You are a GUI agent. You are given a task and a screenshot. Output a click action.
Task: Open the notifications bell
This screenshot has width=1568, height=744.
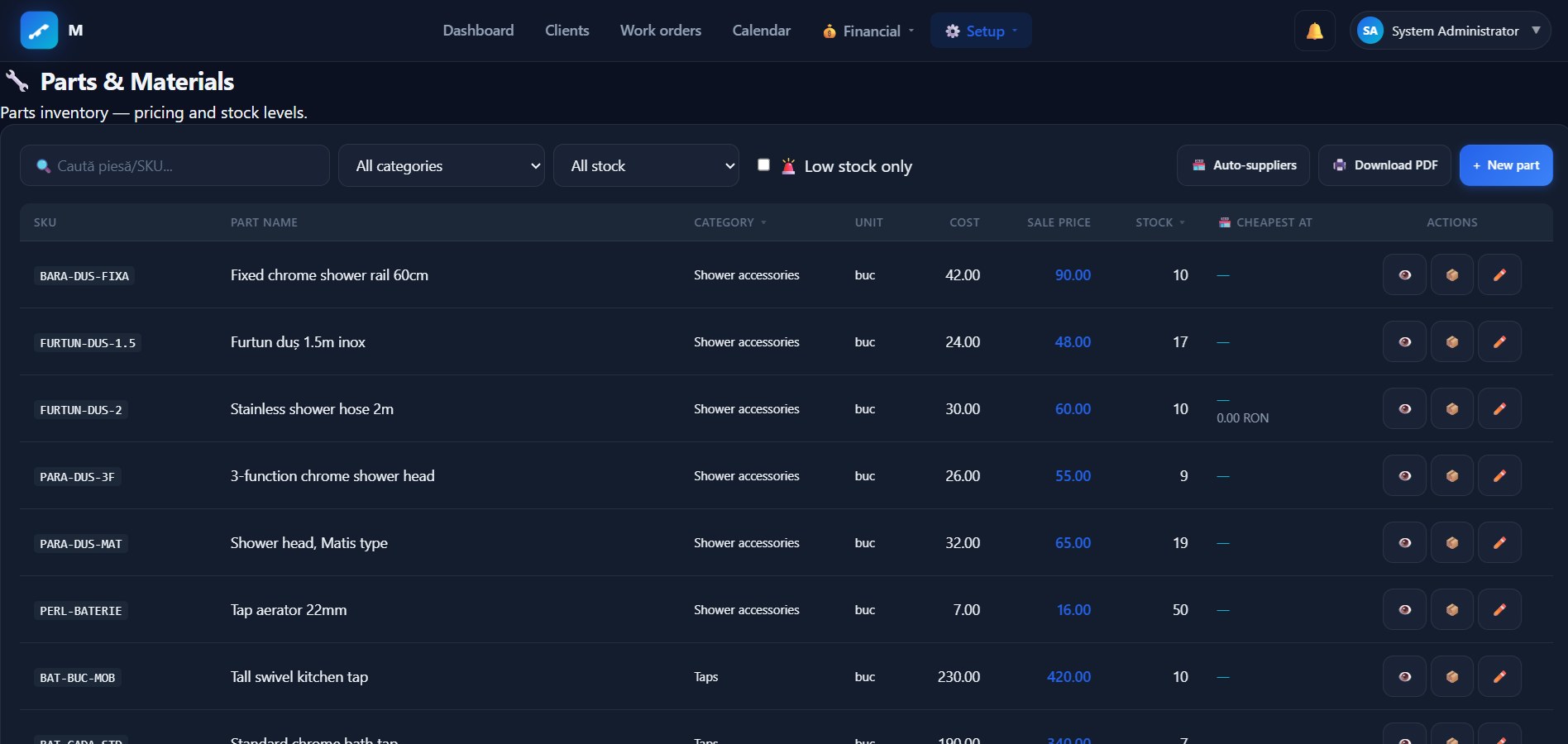click(x=1314, y=31)
